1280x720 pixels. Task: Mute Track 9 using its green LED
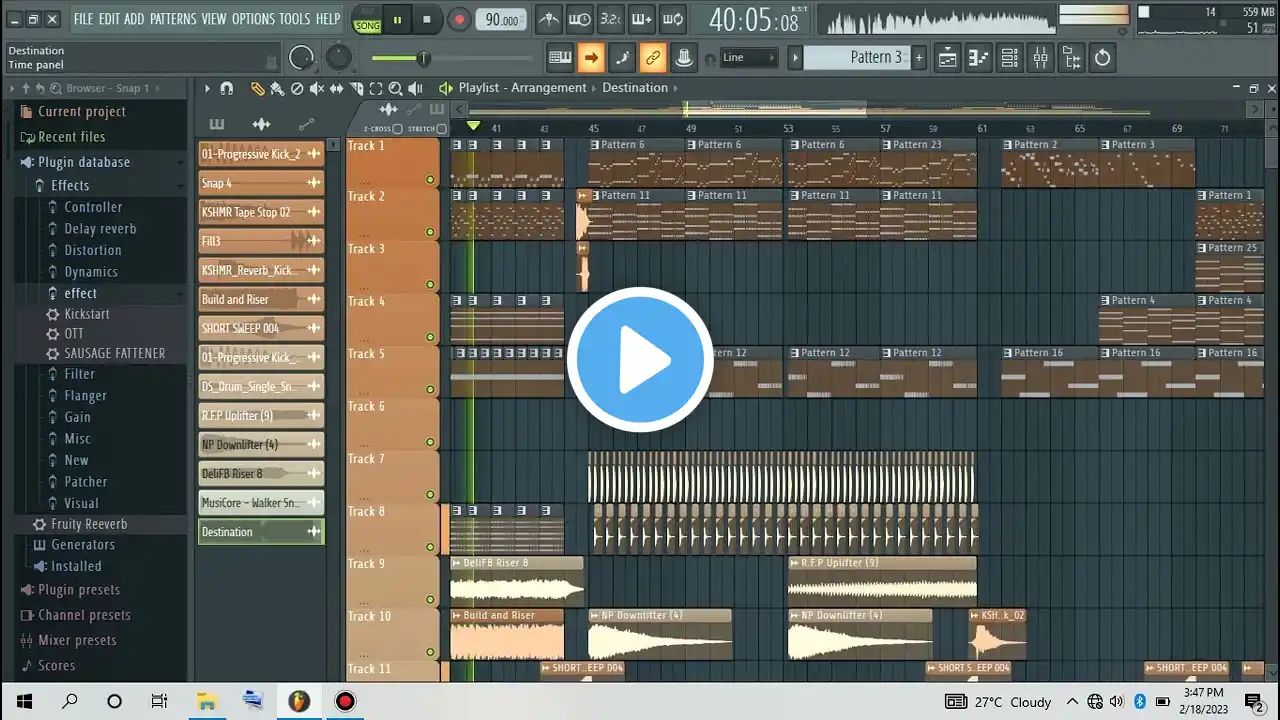click(430, 600)
